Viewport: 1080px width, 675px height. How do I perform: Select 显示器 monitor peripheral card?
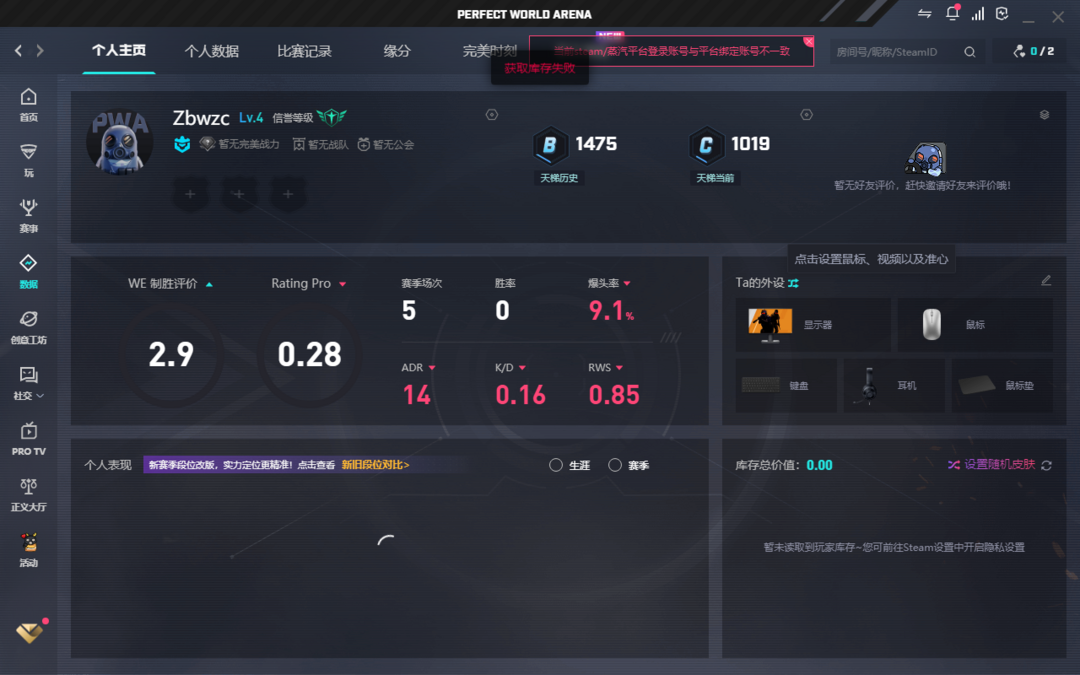pos(813,325)
